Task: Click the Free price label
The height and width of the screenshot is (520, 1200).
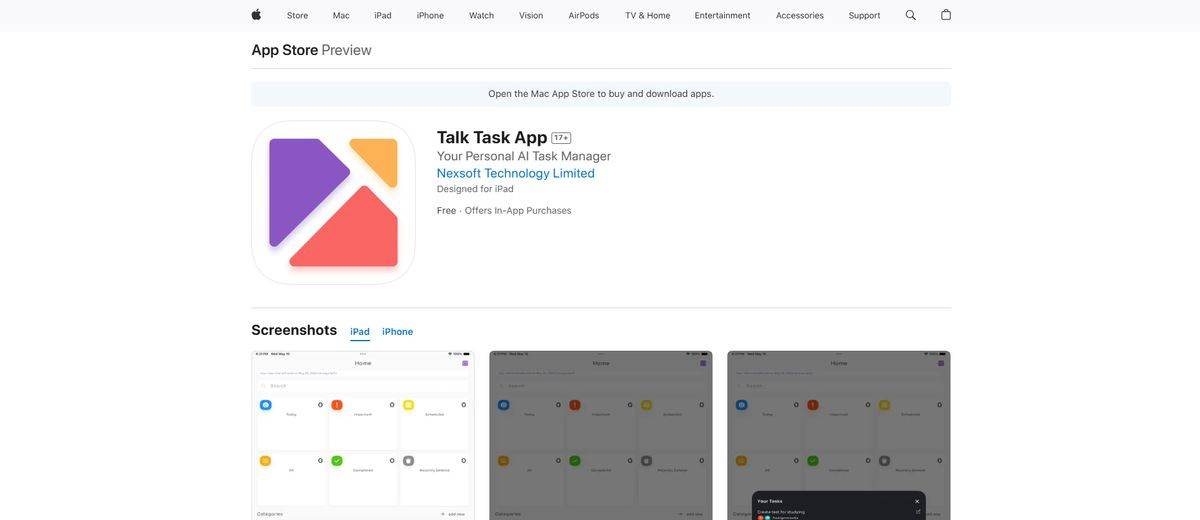Action: [x=446, y=211]
